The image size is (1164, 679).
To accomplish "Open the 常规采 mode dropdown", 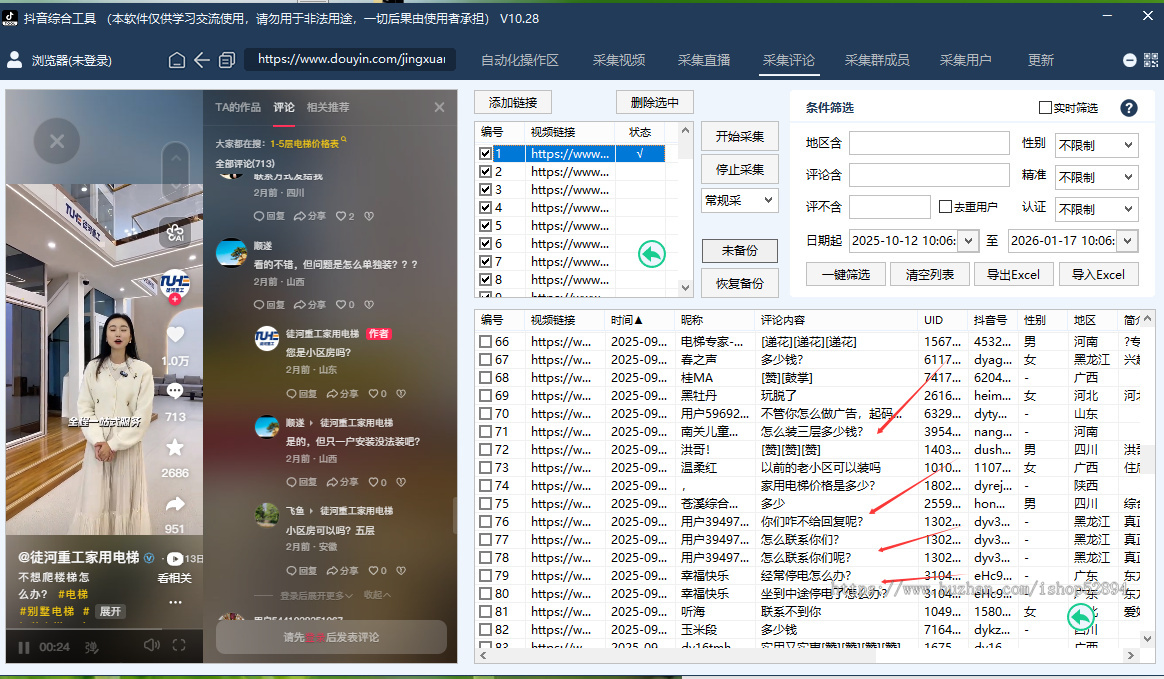I will click(x=739, y=200).
